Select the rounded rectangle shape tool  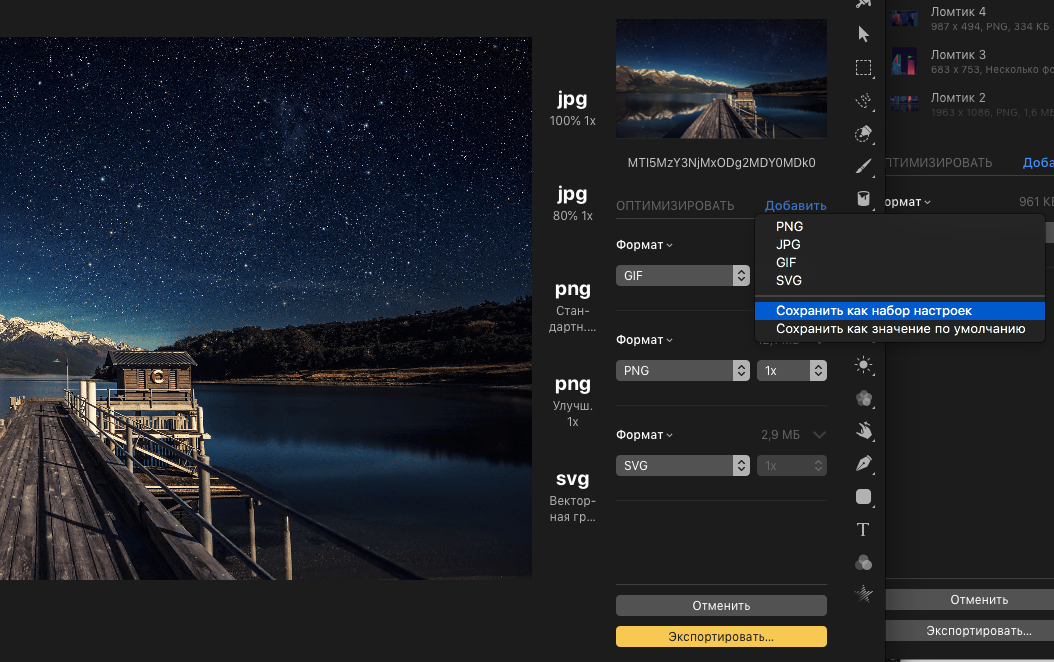(x=863, y=497)
